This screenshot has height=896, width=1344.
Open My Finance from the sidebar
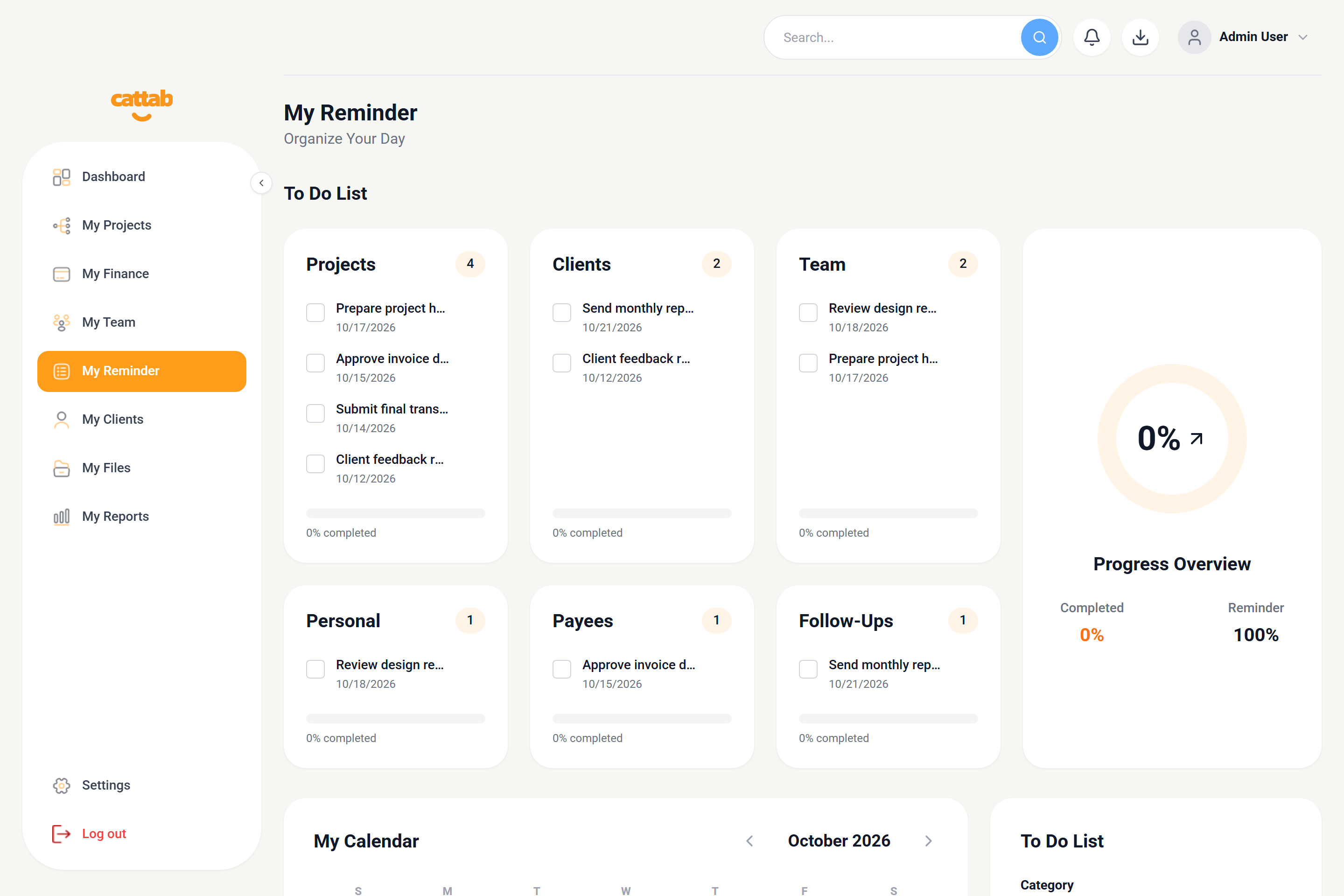tap(142, 274)
